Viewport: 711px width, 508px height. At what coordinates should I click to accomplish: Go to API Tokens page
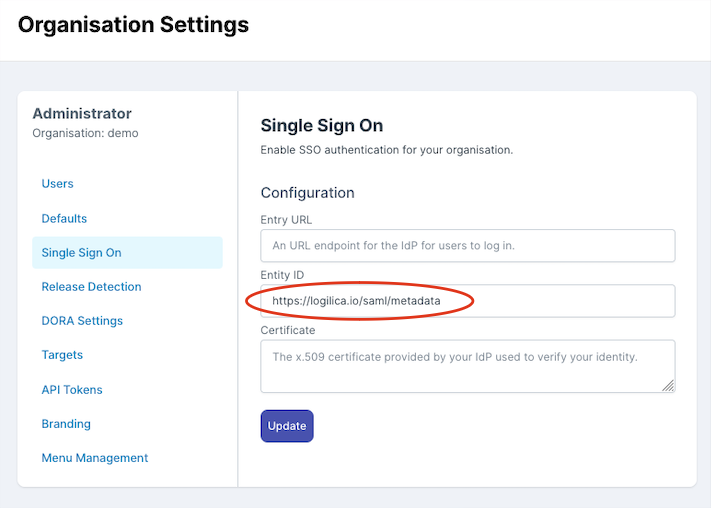click(x=72, y=390)
